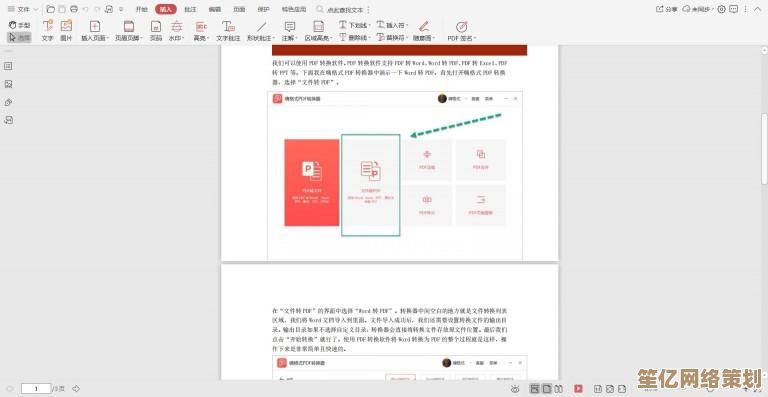
Task: Click the vertical scrollbar thumb
Action: tap(764, 148)
